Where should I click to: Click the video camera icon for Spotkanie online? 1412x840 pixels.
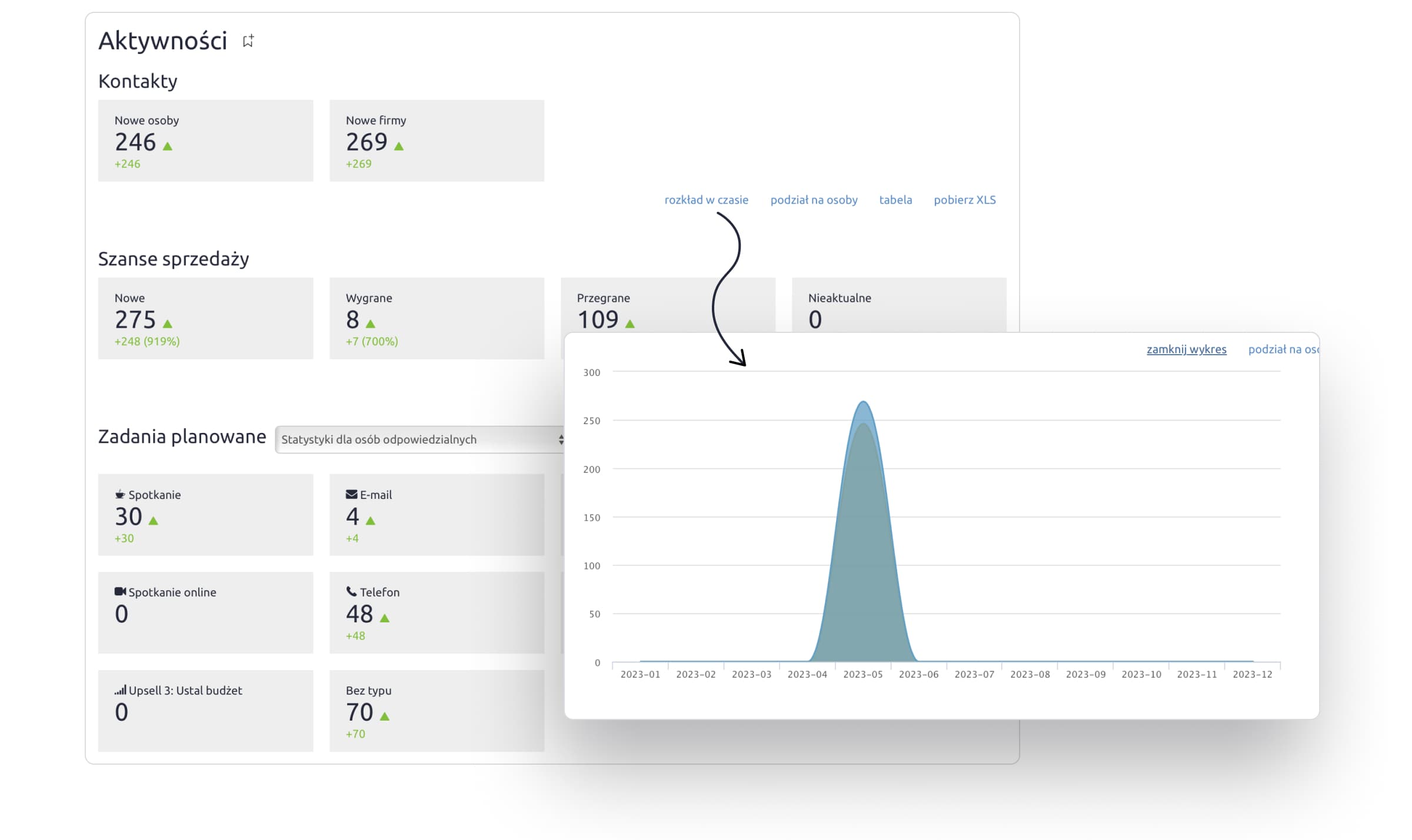tap(120, 591)
